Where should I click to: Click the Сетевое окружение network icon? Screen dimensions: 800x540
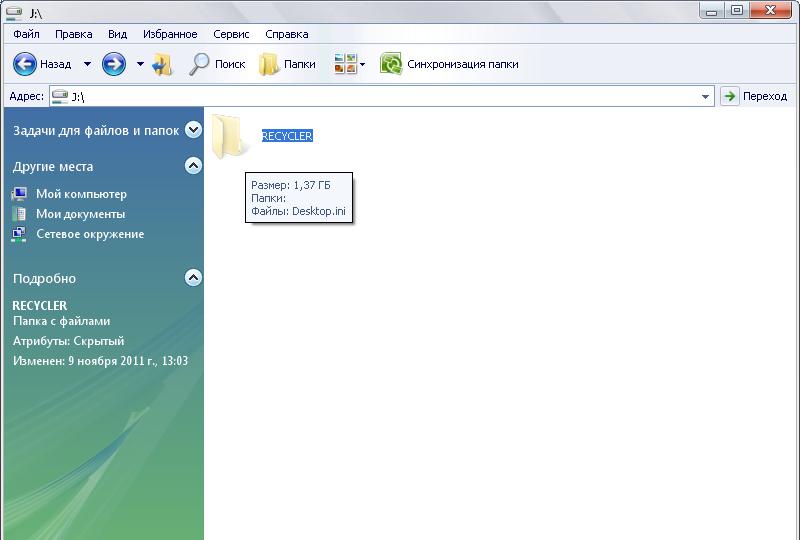coord(19,234)
